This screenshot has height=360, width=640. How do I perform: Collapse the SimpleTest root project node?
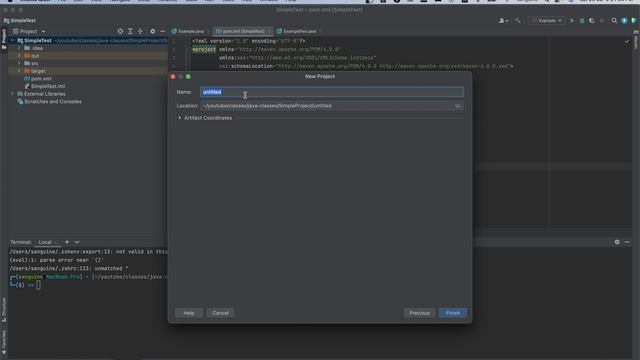tap(12, 40)
